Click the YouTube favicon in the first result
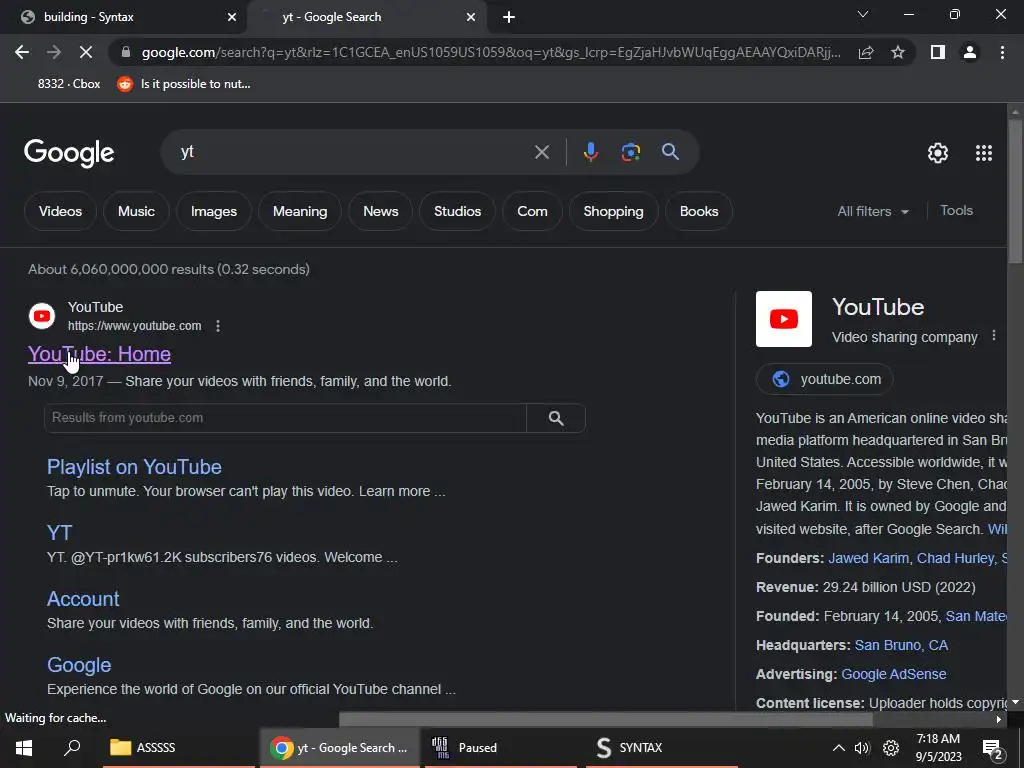 coord(42,316)
